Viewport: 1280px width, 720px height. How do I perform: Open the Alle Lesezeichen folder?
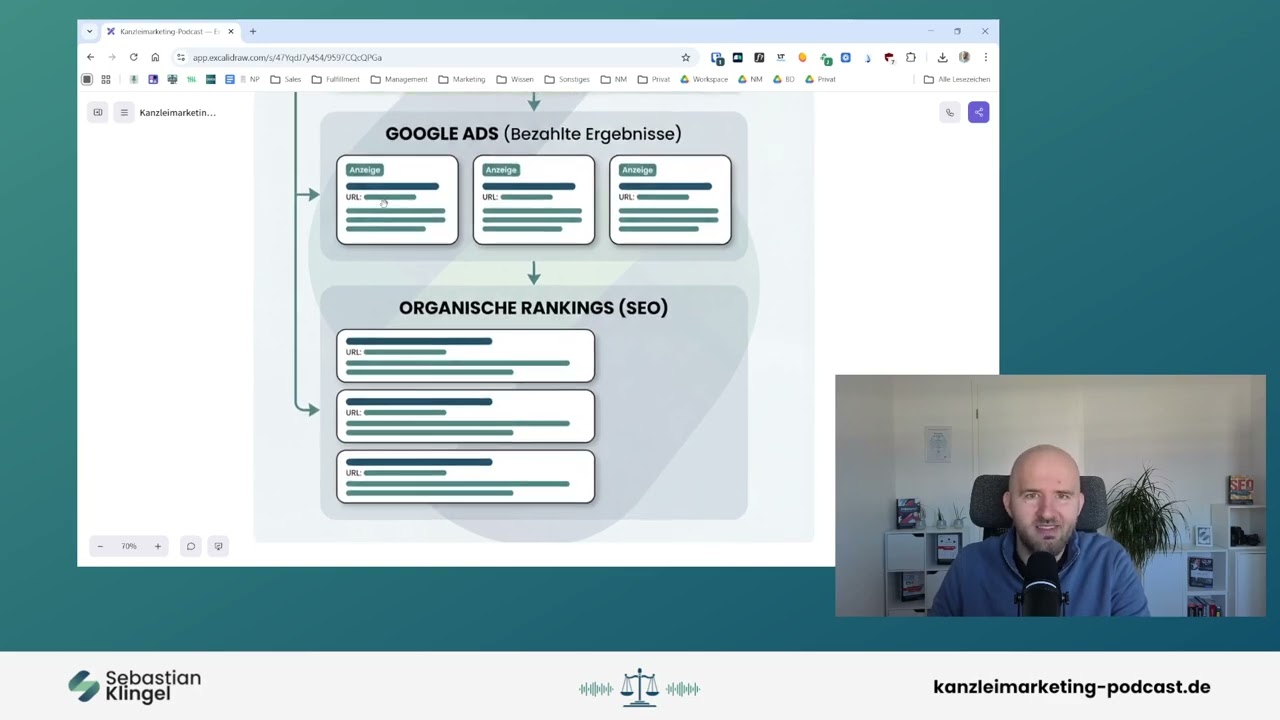pyautogui.click(x=957, y=79)
